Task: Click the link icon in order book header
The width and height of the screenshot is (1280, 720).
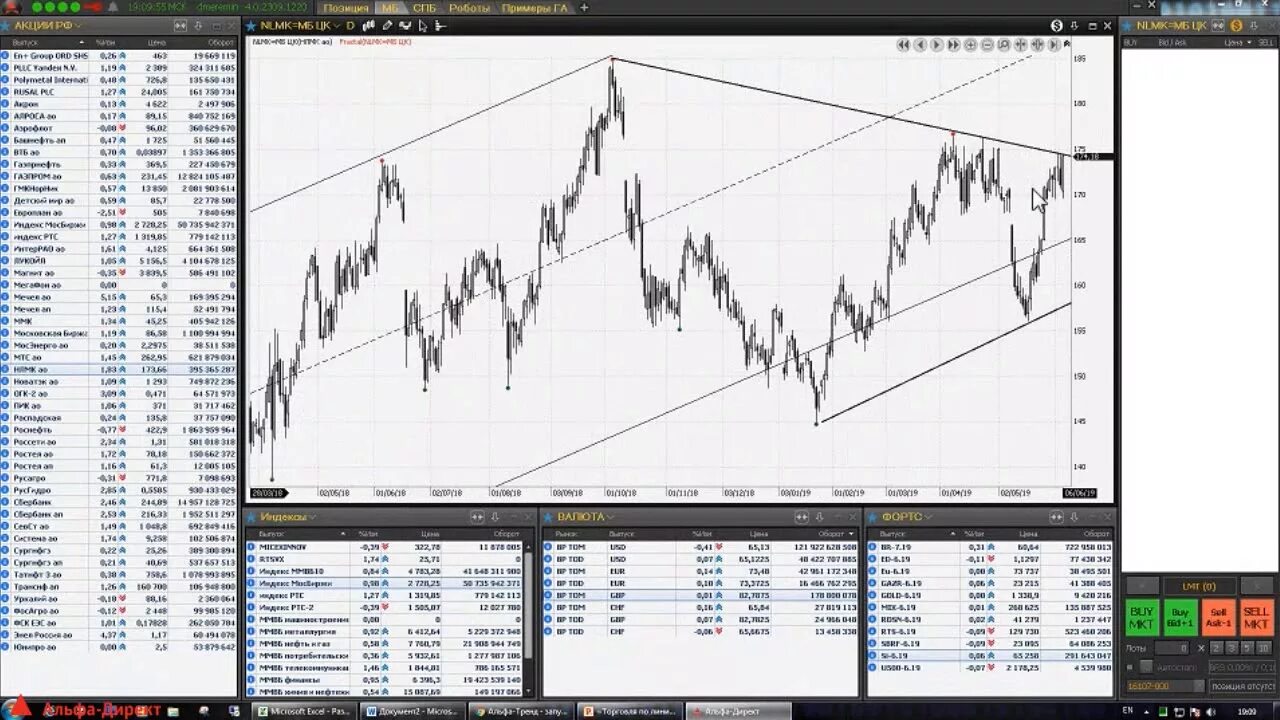Action: point(1218,25)
